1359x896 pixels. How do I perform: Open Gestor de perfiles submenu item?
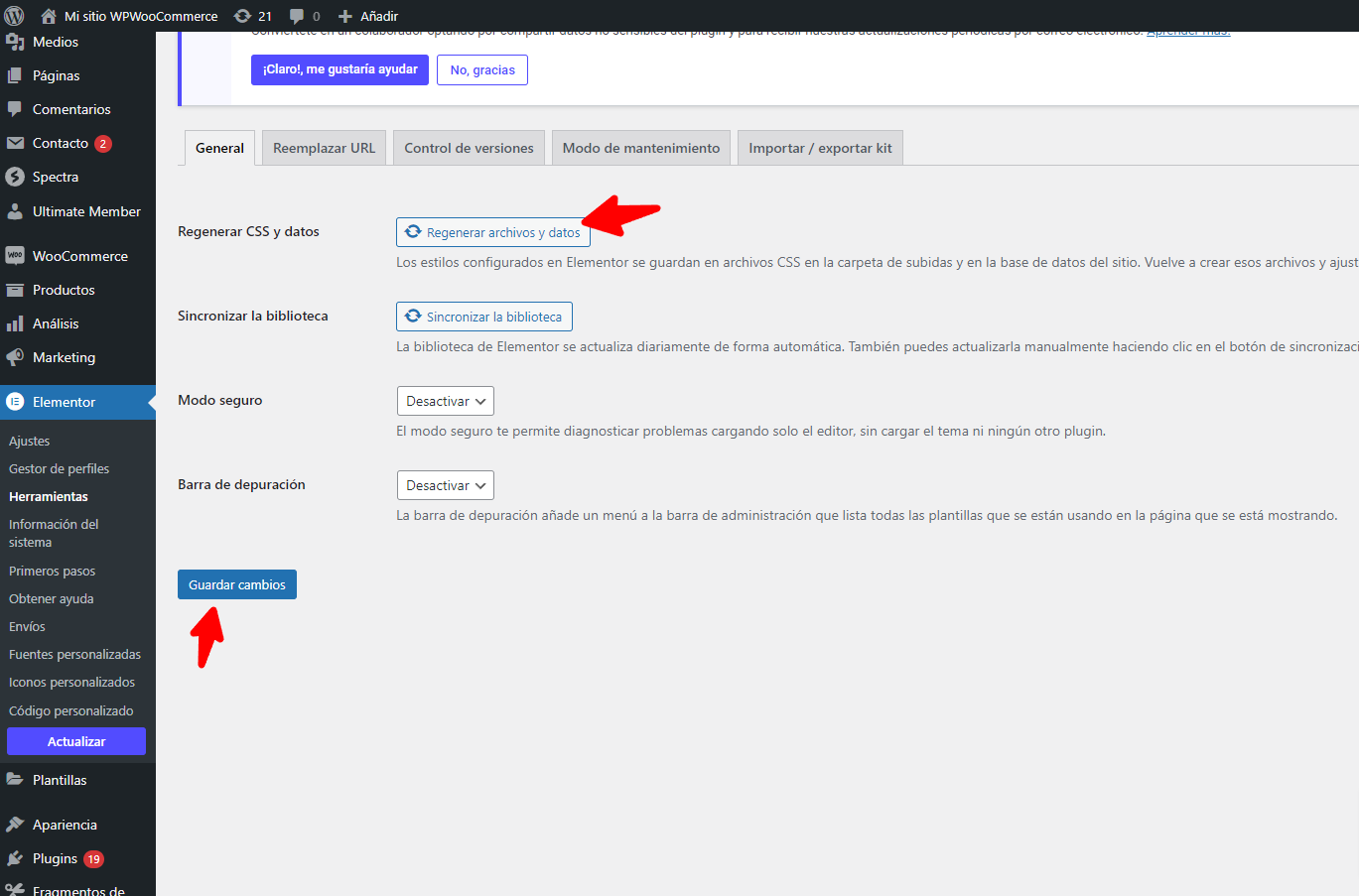pos(59,468)
